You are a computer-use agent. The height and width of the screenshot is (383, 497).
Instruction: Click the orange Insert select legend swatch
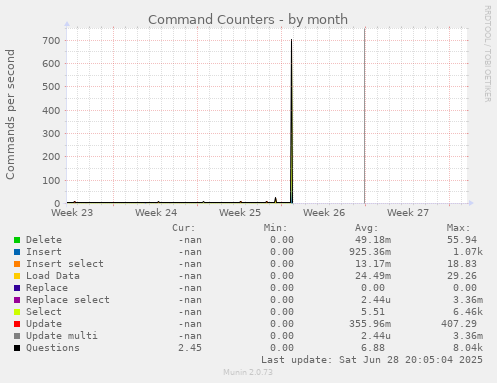click(x=17, y=264)
